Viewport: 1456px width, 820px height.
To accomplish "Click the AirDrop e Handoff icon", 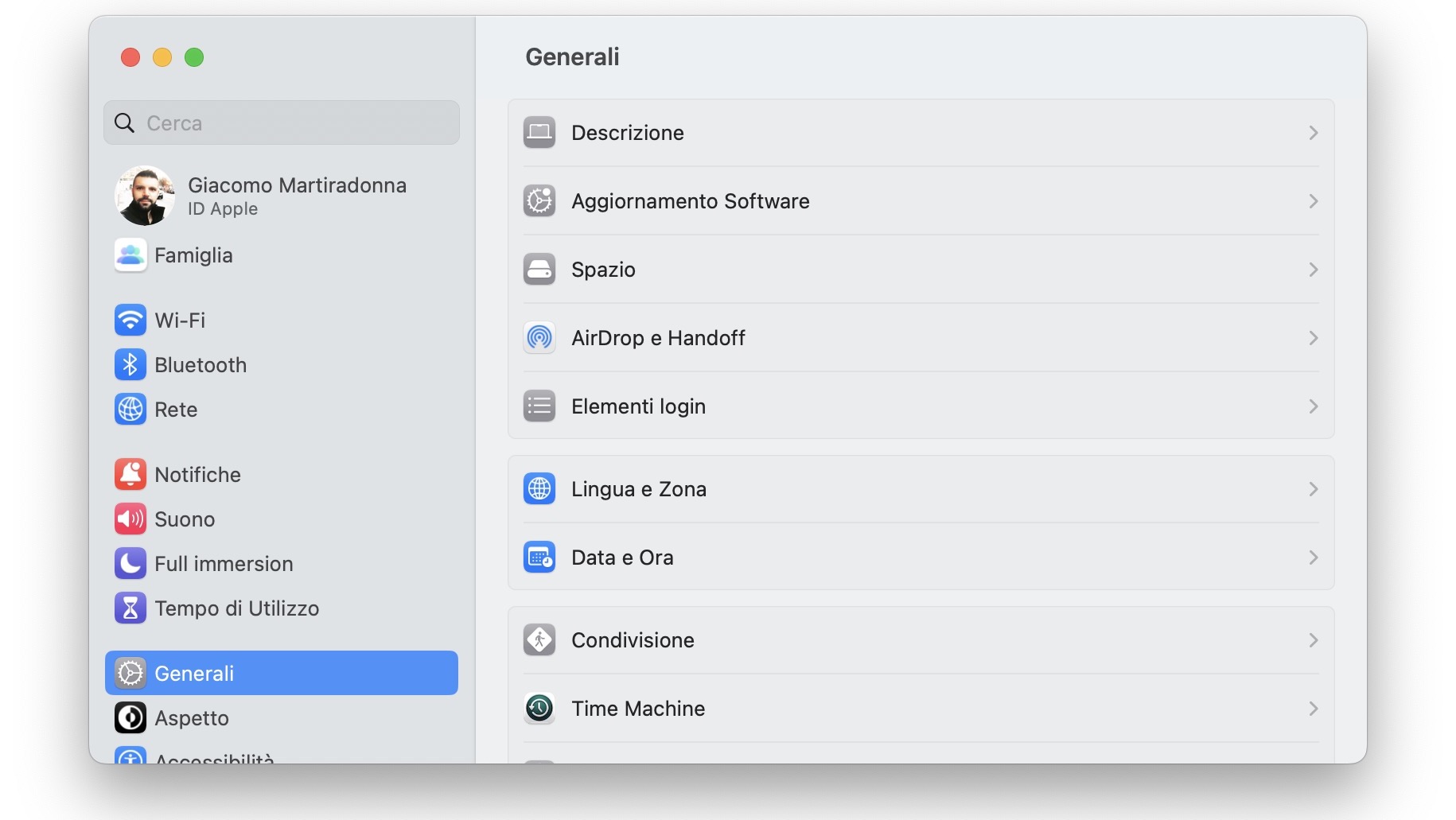I will point(539,338).
